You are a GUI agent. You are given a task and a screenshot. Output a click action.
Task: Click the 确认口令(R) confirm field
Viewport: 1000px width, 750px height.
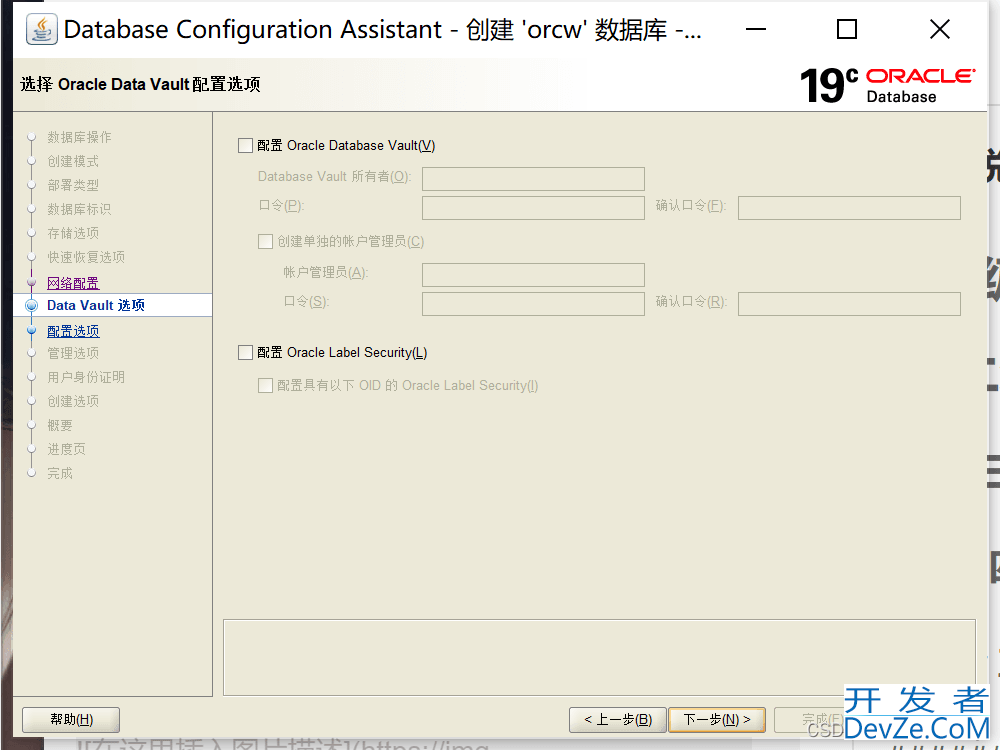(849, 304)
